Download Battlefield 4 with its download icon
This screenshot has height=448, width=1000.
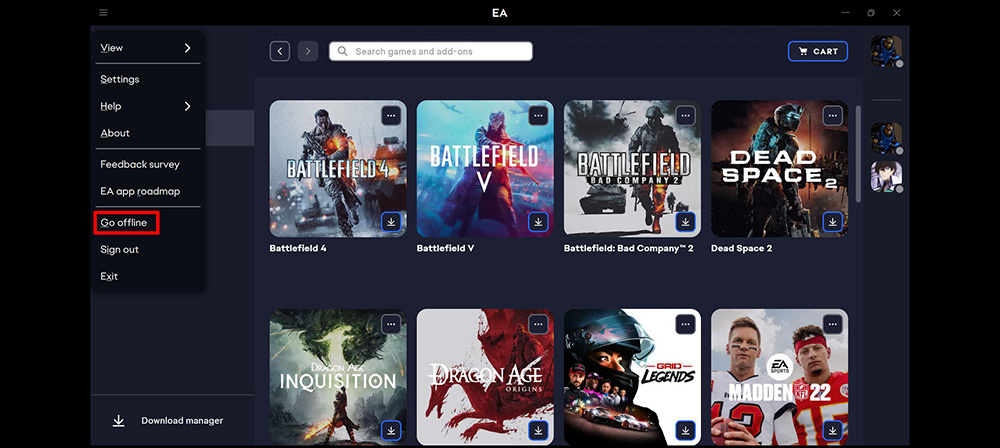[392, 222]
